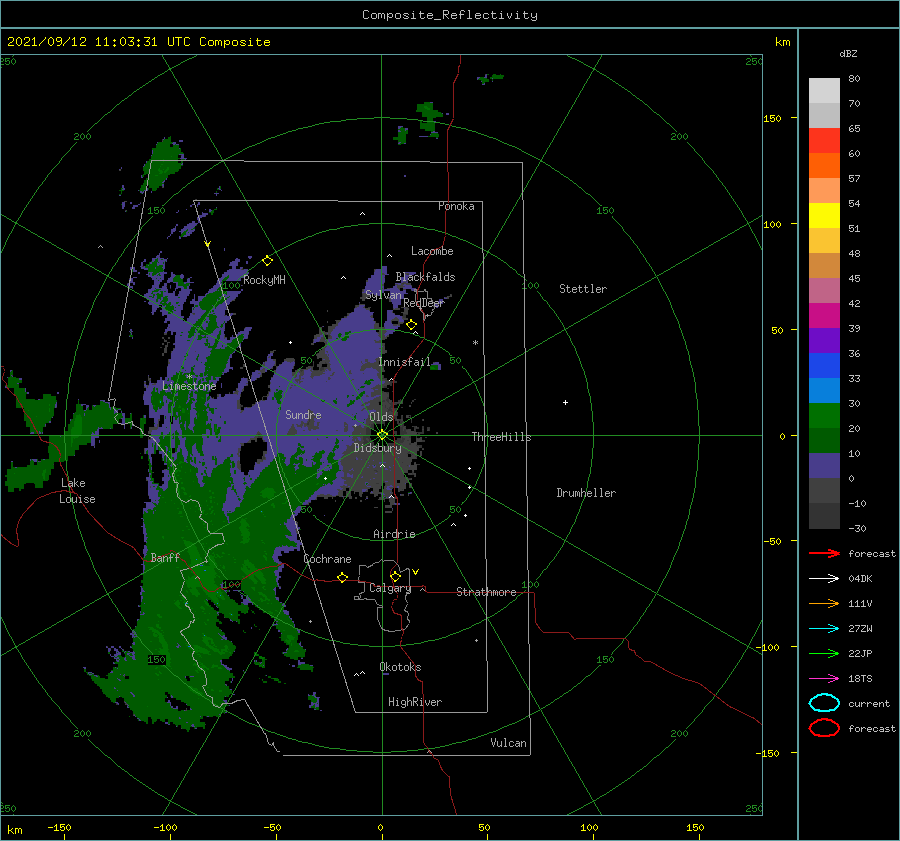This screenshot has width=900, height=841.
Task: Click the bottom axis -150 km tick label
Action: [x=59, y=828]
